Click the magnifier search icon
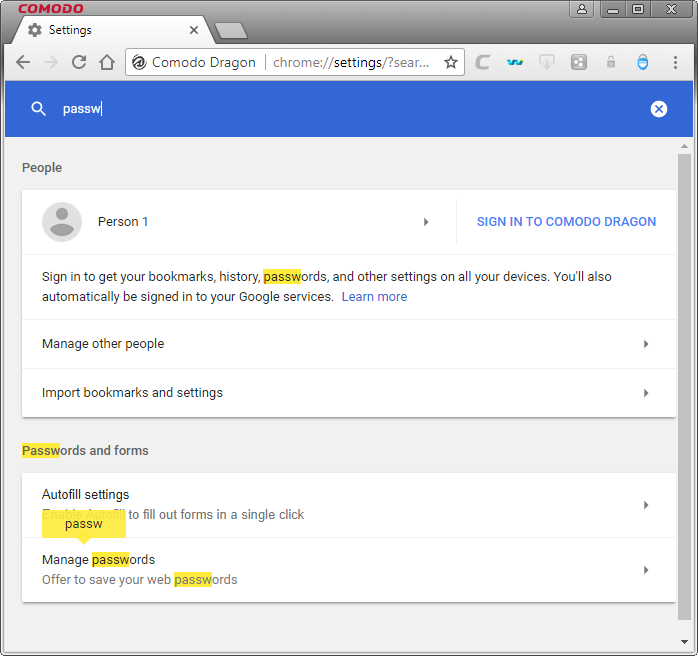Image resolution: width=698 pixels, height=656 pixels. point(38,109)
